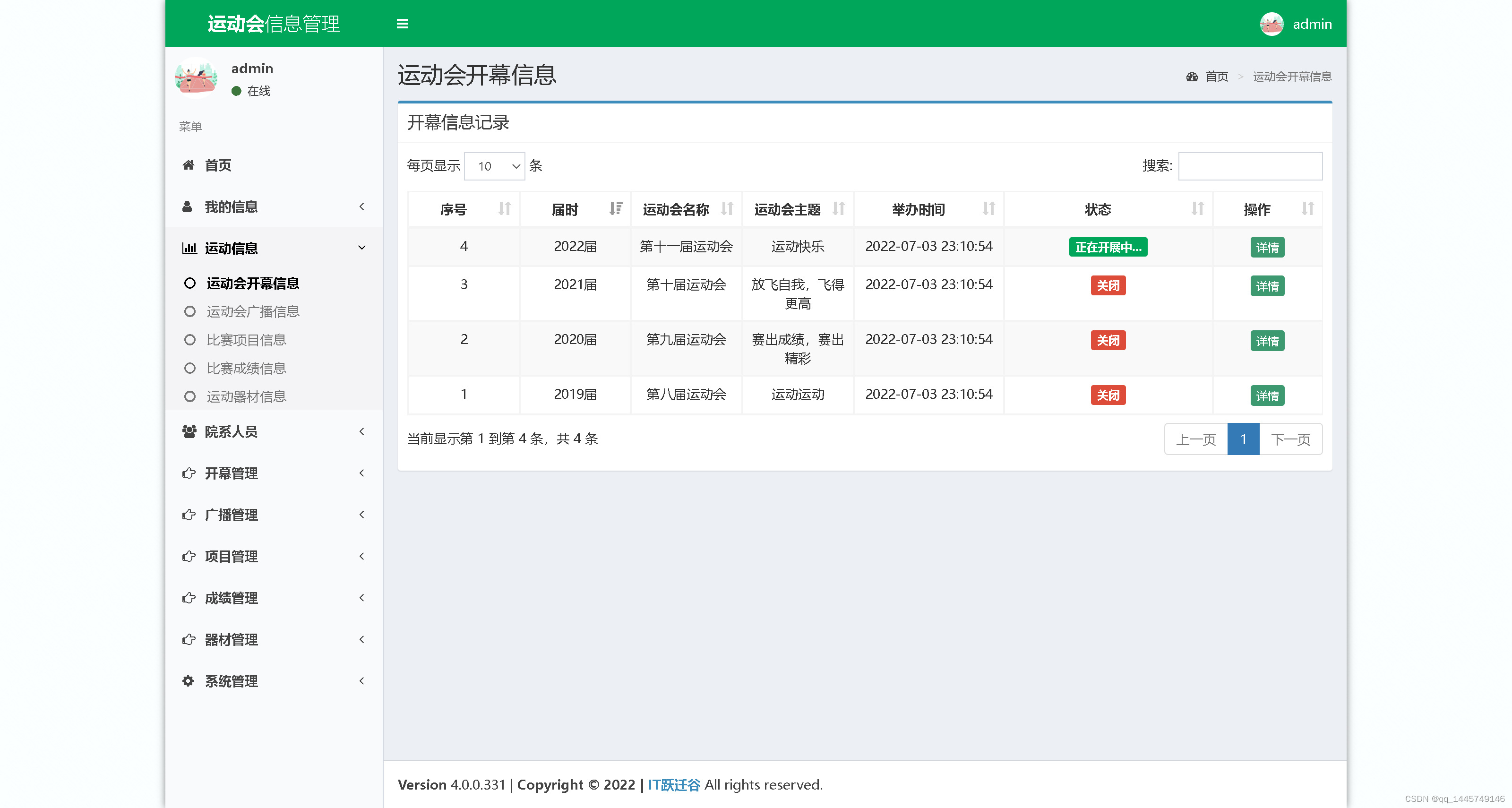This screenshot has height=808, width=1512.
Task: Click the bar chart icon beside 运动信息
Action: (x=189, y=248)
